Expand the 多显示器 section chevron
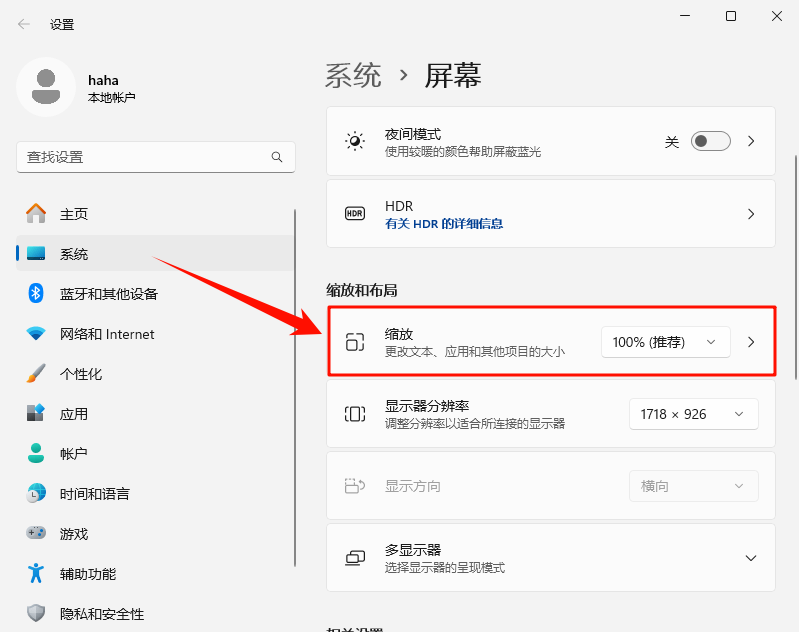 click(751, 558)
